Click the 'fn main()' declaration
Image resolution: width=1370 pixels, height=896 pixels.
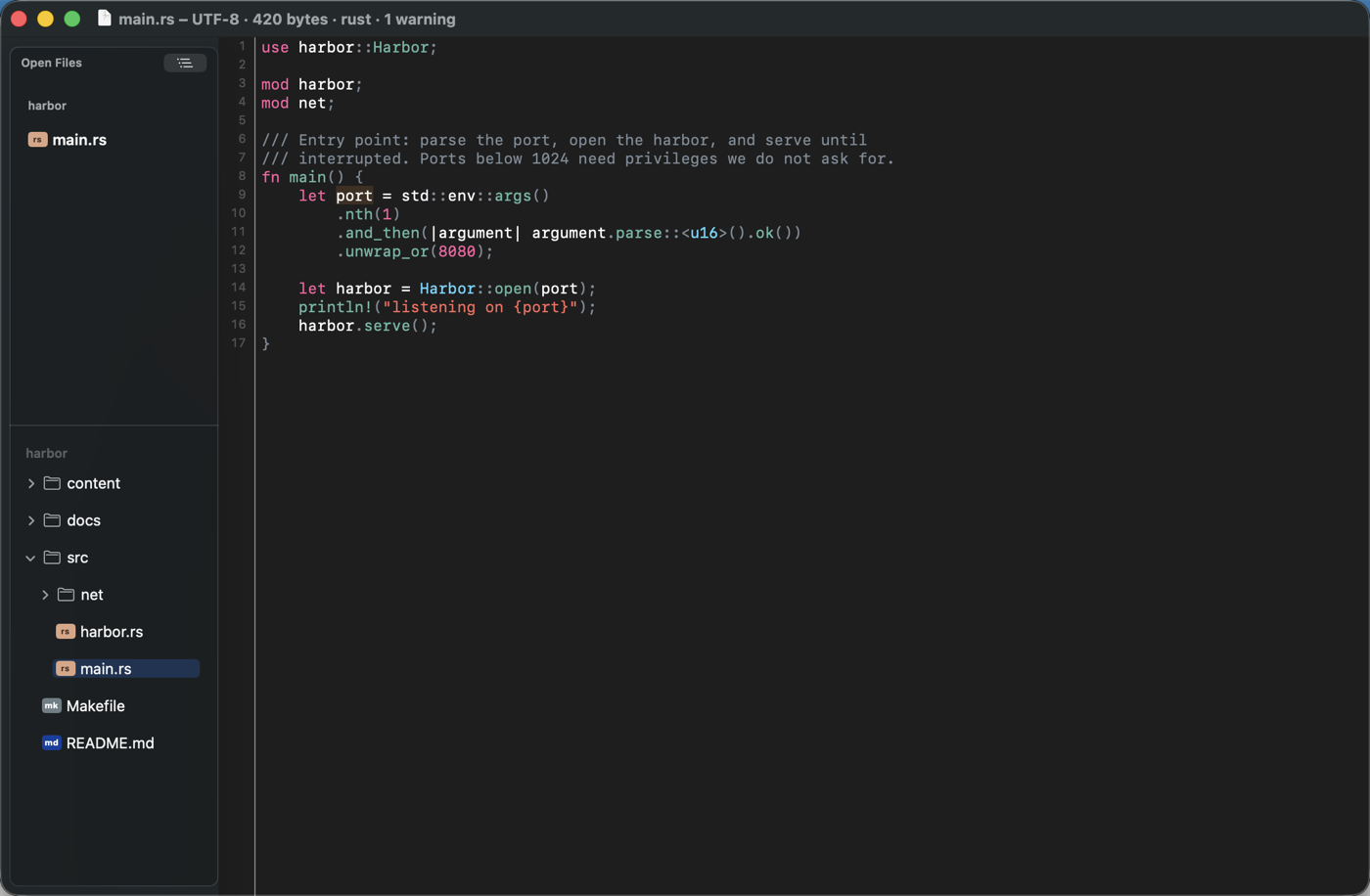tap(303, 177)
